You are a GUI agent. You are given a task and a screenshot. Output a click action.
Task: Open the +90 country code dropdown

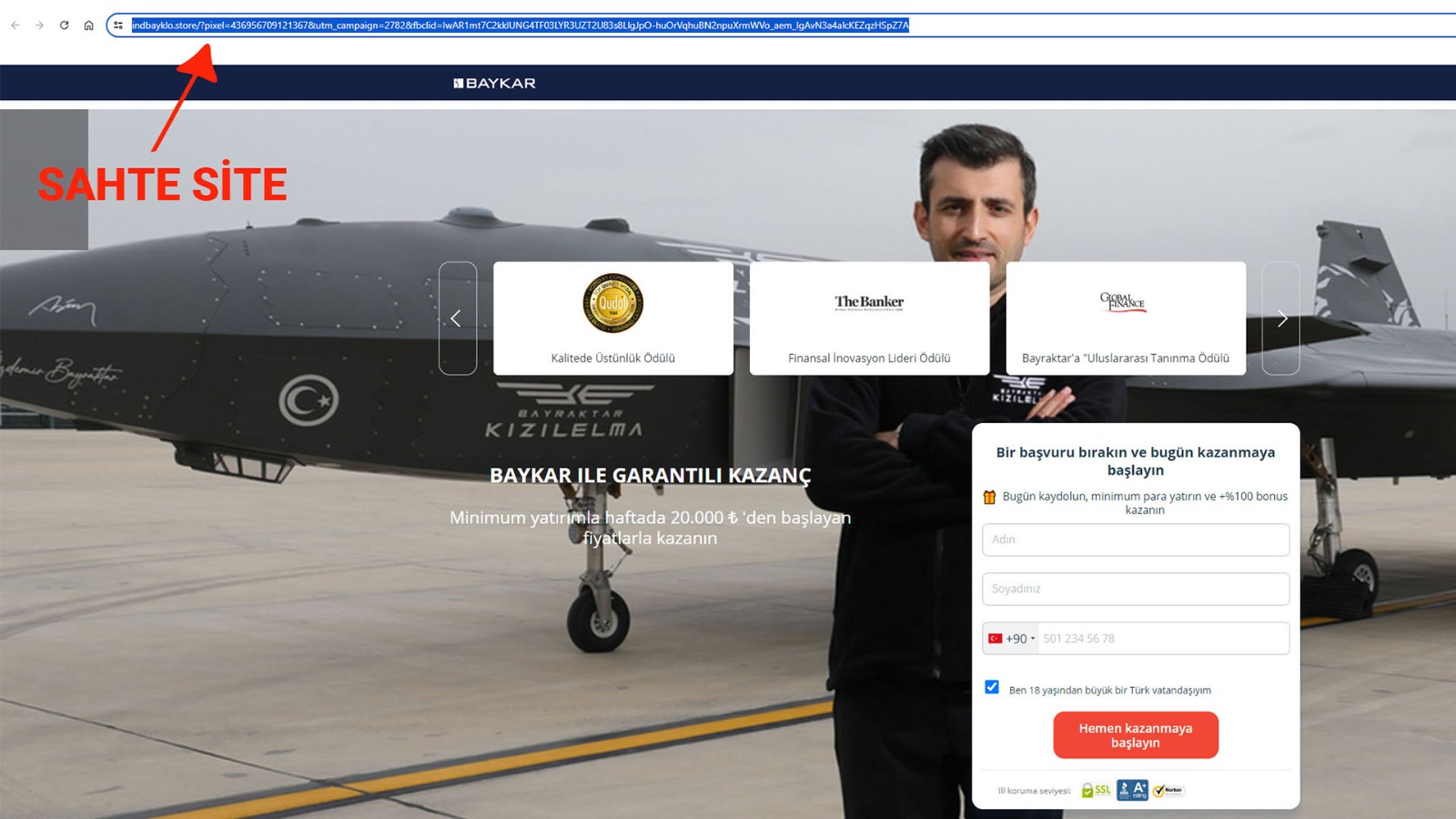pyautogui.click(x=1011, y=639)
